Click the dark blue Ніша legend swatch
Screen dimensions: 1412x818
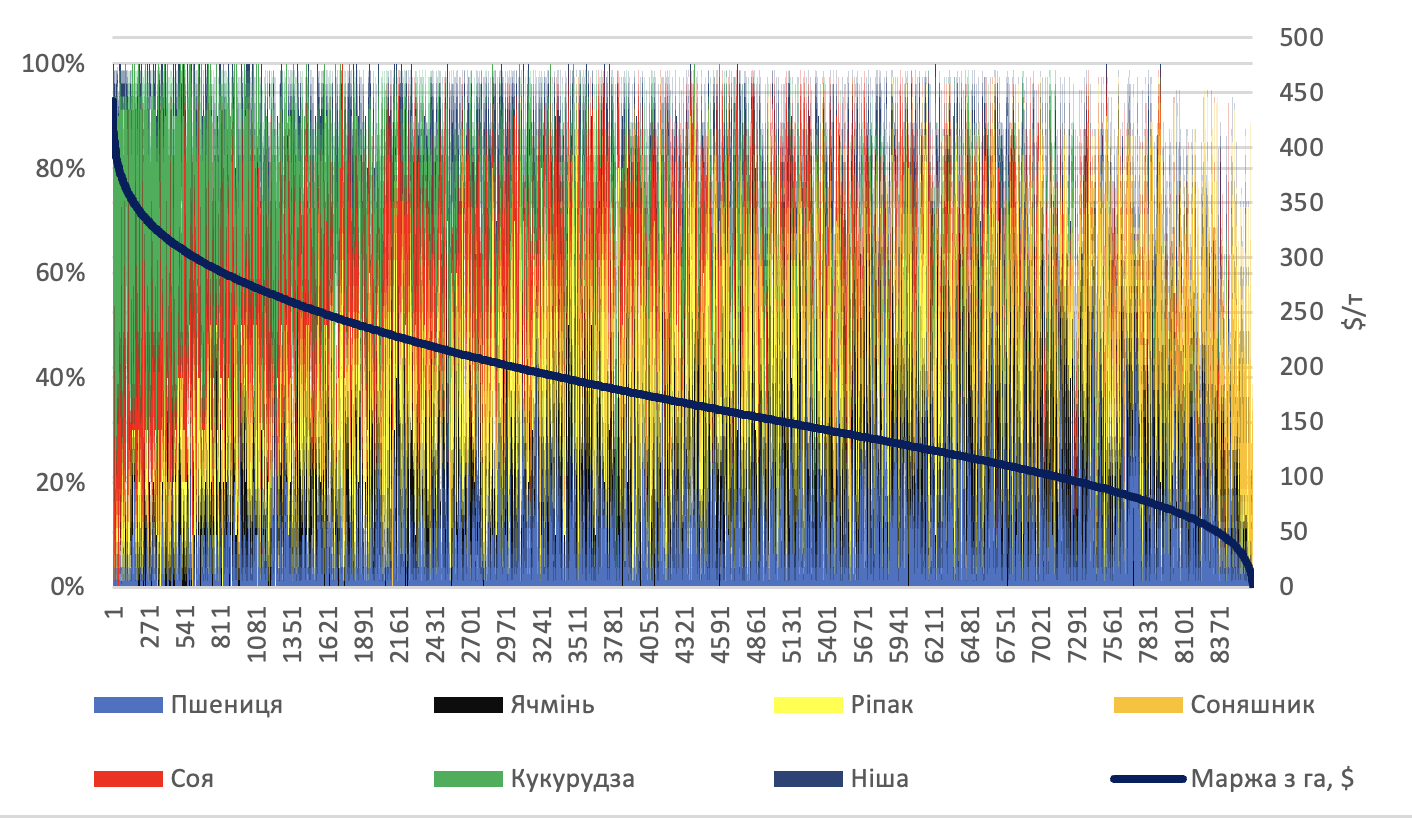[808, 779]
